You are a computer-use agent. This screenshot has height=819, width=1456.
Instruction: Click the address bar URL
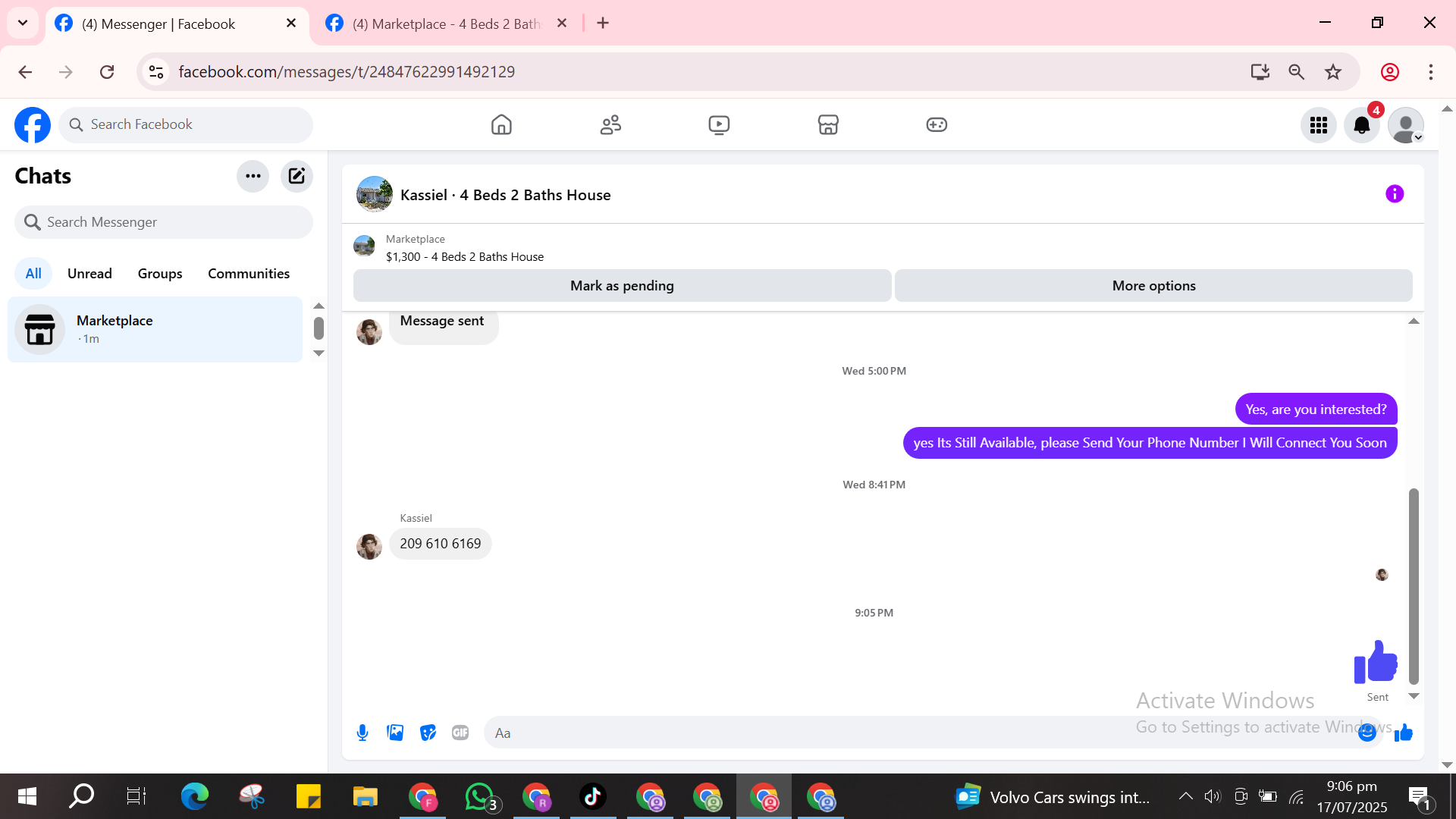347,72
